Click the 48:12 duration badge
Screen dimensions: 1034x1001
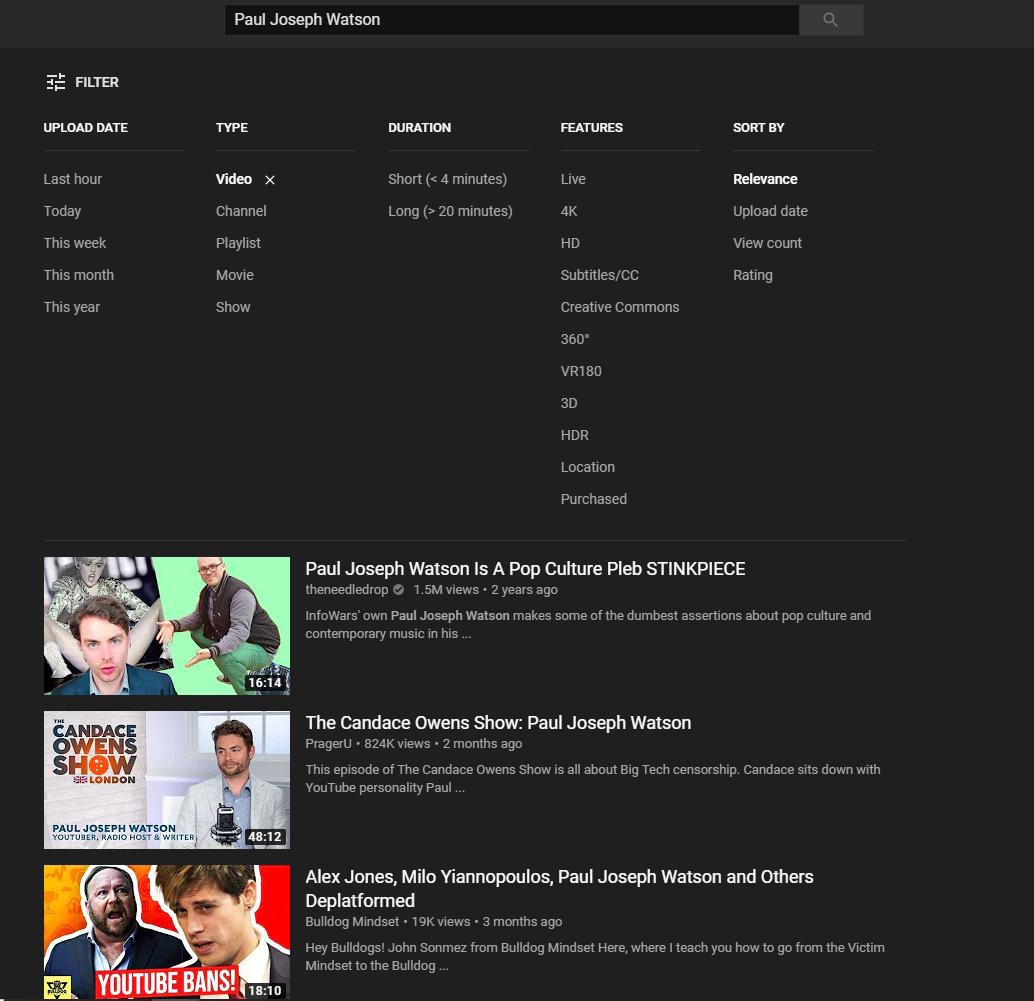click(x=264, y=837)
